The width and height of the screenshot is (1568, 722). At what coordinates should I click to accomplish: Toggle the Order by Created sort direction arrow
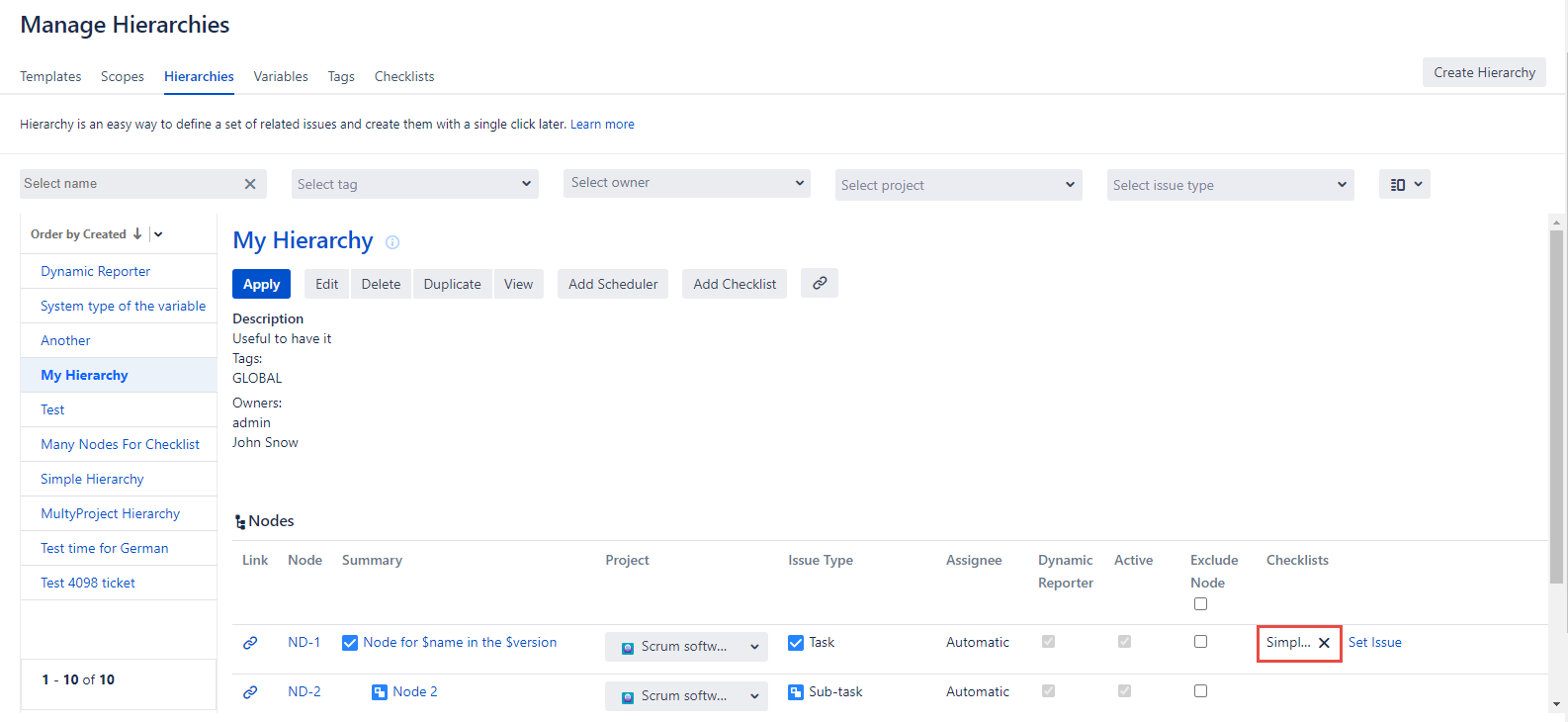(x=137, y=234)
